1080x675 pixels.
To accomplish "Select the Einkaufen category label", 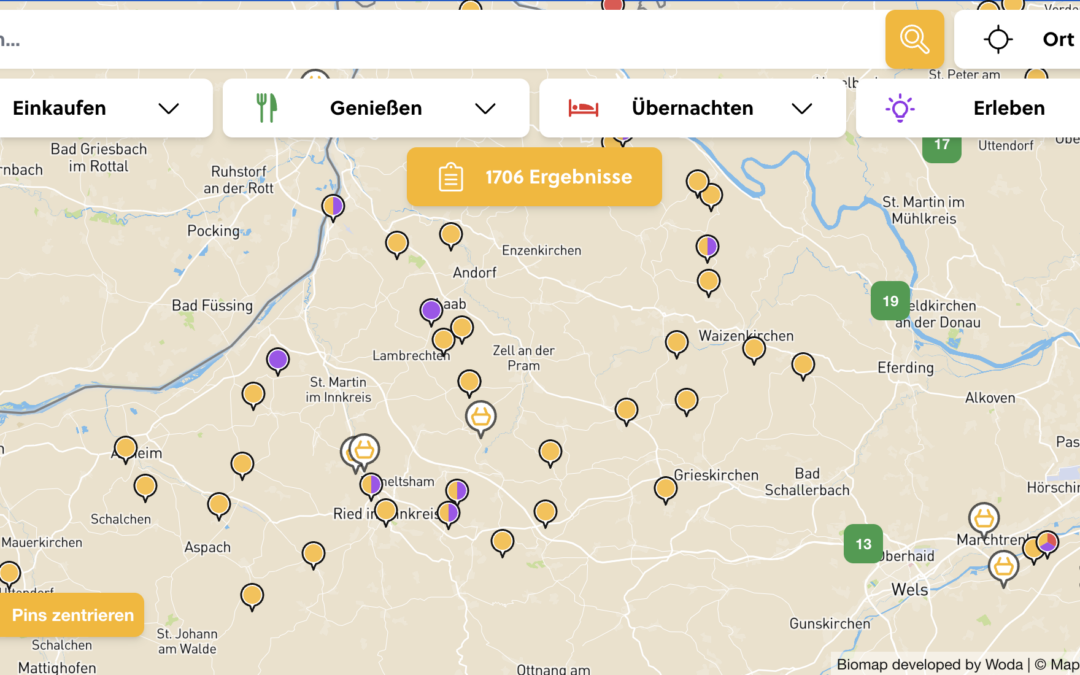I will coord(59,108).
